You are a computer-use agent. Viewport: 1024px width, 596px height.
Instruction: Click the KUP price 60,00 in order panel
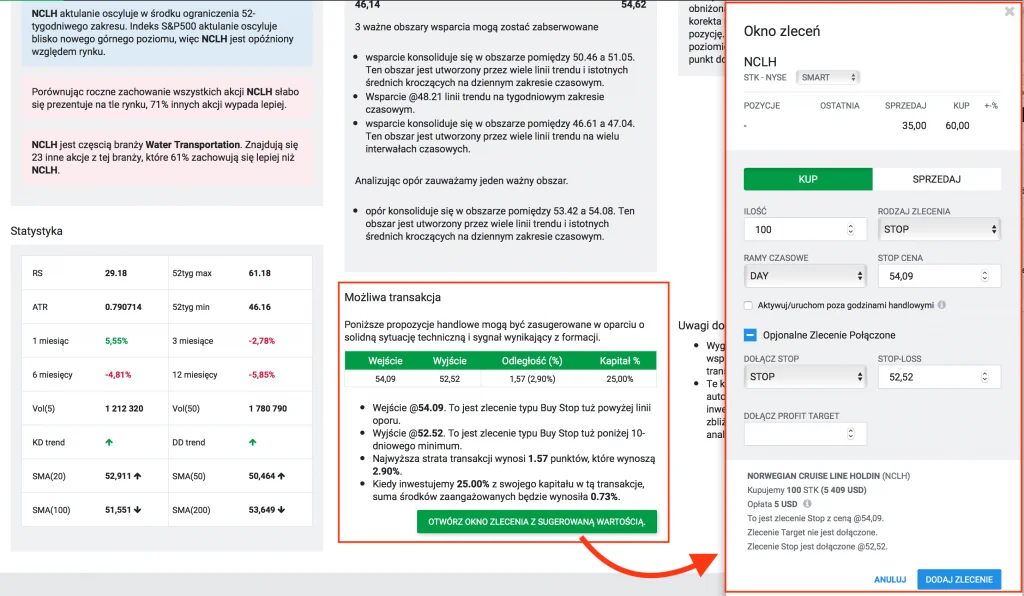957,125
